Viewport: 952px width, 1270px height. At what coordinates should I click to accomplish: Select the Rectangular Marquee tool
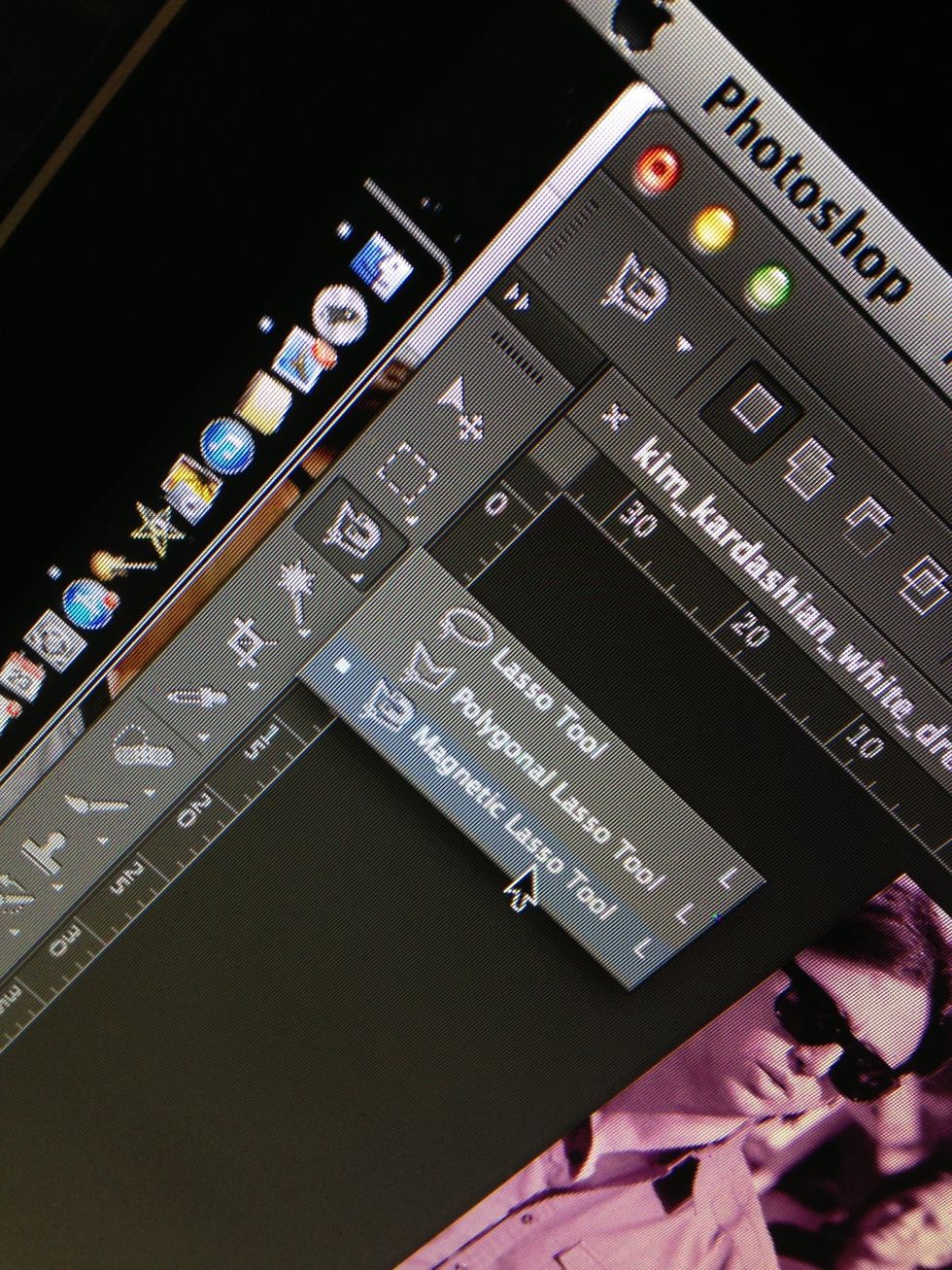[408, 474]
